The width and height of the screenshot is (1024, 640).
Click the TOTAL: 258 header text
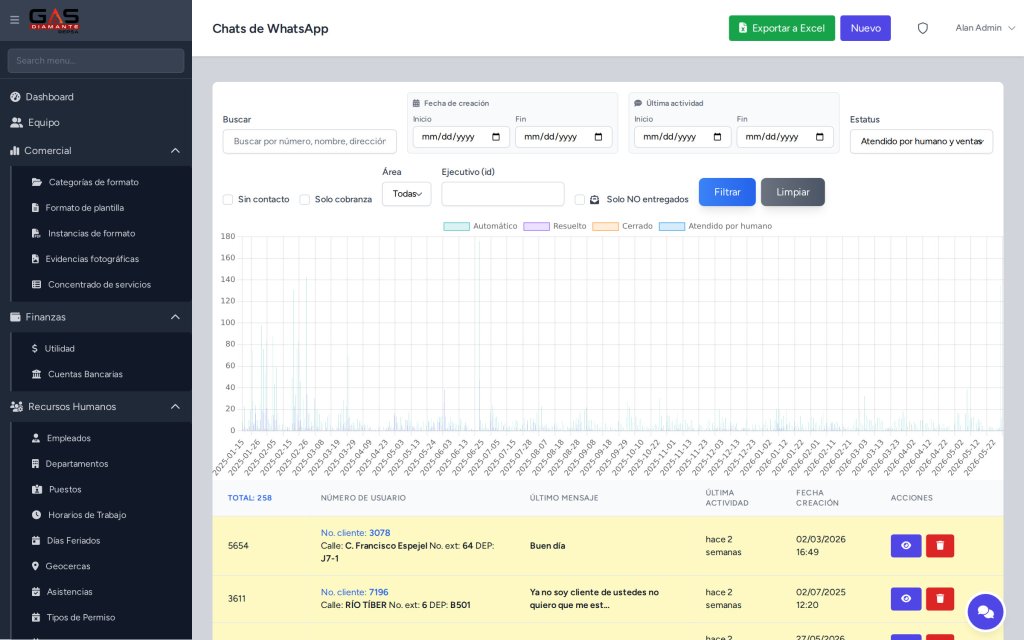click(249, 498)
